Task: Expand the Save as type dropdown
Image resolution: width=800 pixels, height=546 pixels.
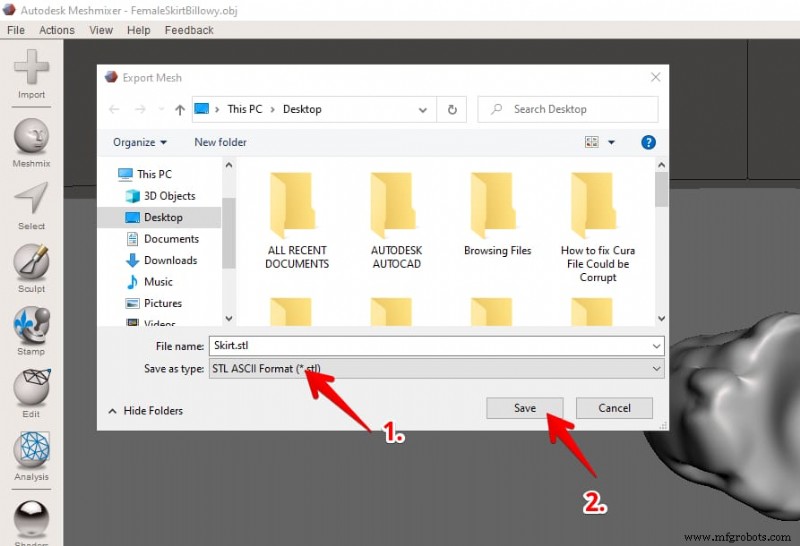Action: [436, 368]
